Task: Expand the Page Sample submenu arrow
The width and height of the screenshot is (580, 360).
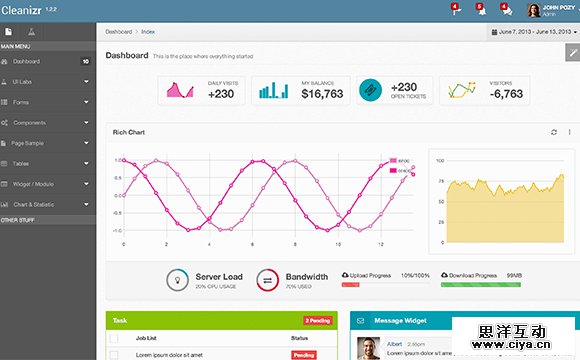Action: tap(86, 143)
